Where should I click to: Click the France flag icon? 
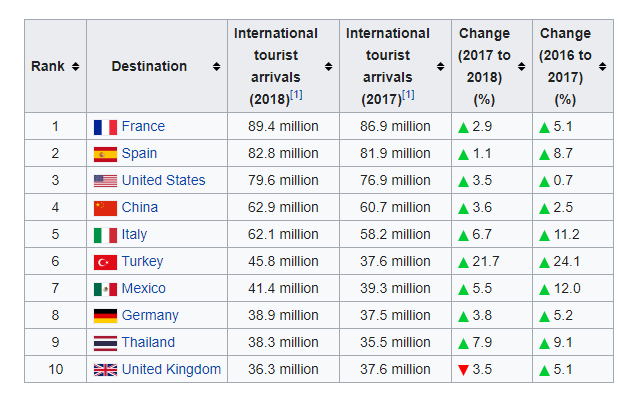click(105, 127)
